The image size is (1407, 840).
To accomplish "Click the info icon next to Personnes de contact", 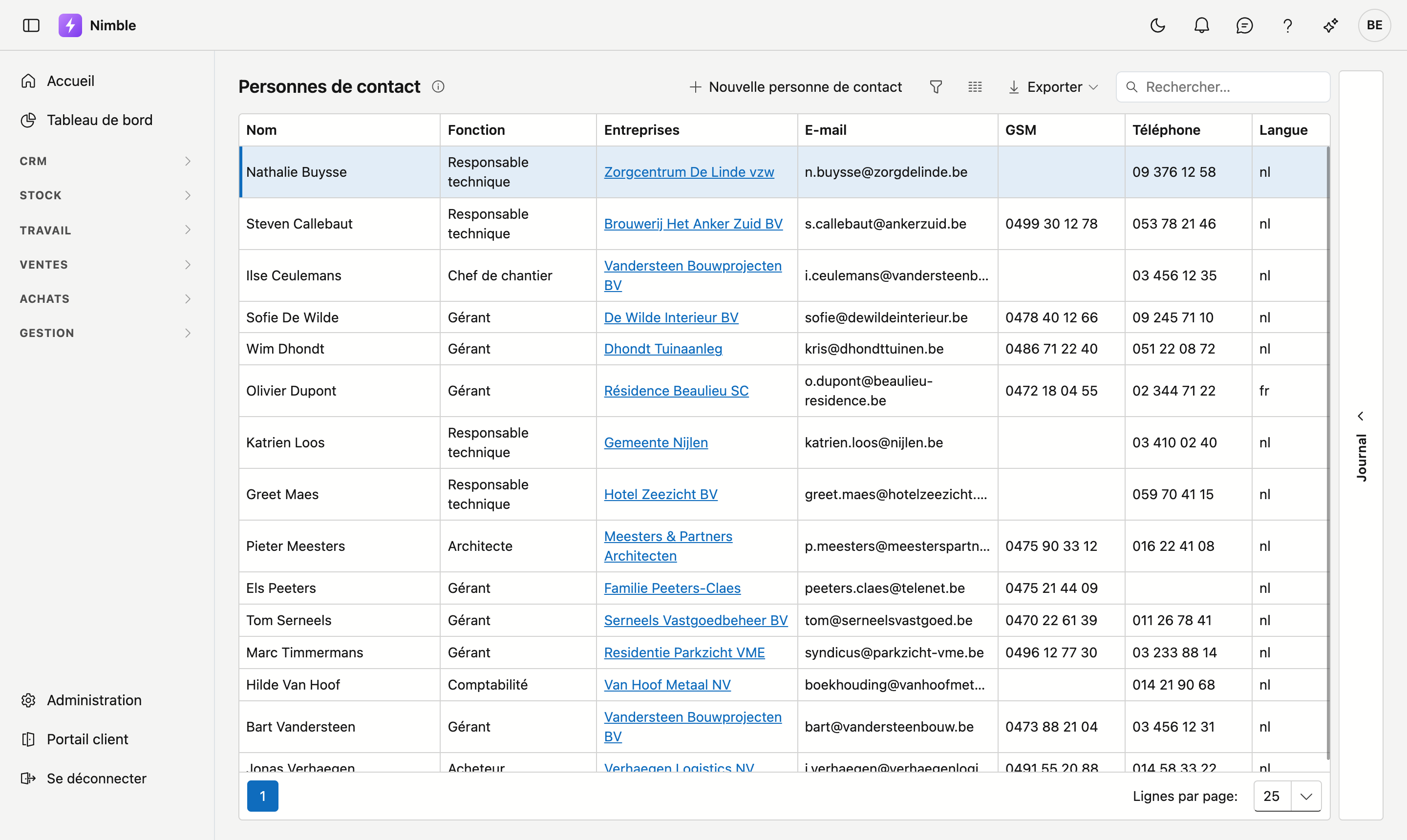I will 438,86.
